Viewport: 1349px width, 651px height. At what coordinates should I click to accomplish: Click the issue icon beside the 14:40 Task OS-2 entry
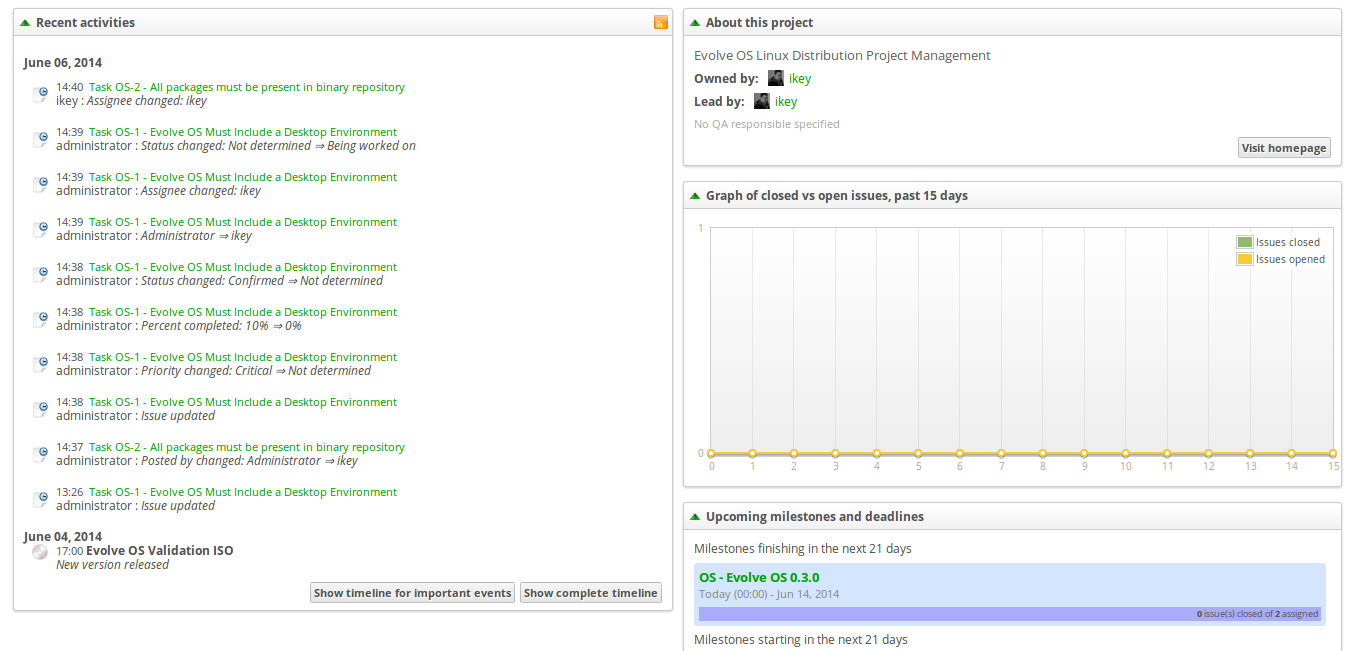click(41, 94)
